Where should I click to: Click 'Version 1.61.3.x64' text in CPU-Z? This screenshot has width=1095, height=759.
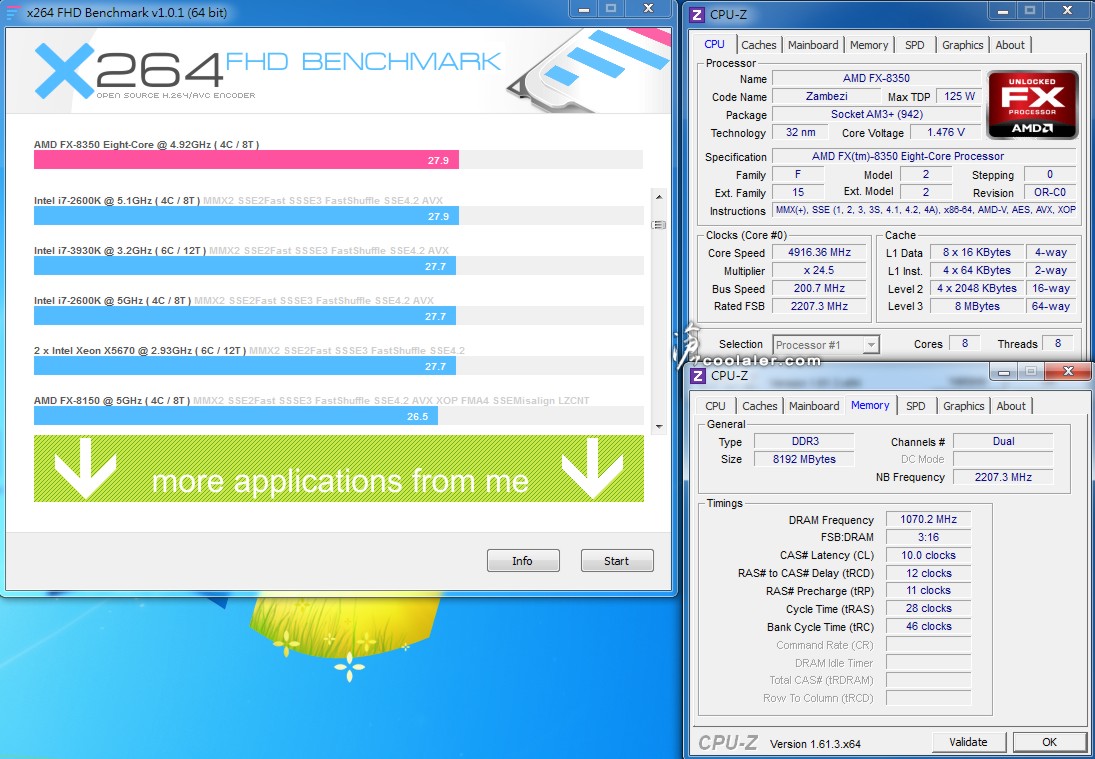(815, 744)
